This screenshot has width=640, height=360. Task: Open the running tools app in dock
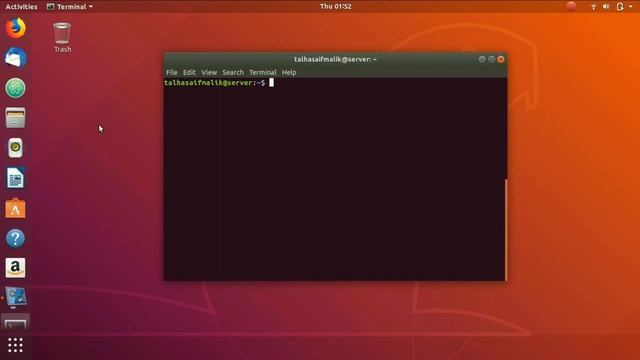(16, 298)
